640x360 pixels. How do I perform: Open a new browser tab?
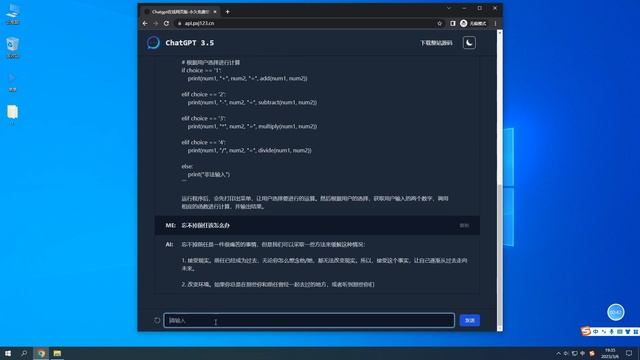(227, 12)
